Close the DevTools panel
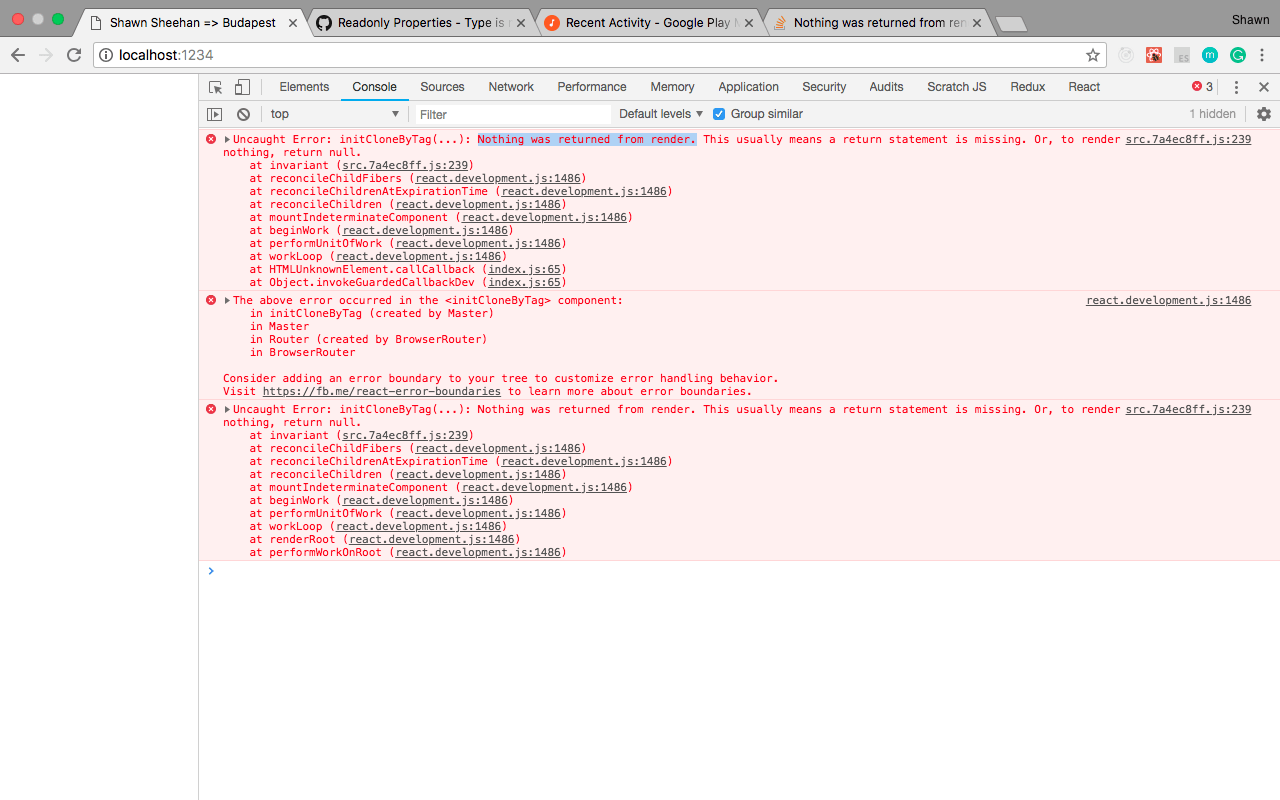This screenshot has width=1280, height=800. (1264, 87)
